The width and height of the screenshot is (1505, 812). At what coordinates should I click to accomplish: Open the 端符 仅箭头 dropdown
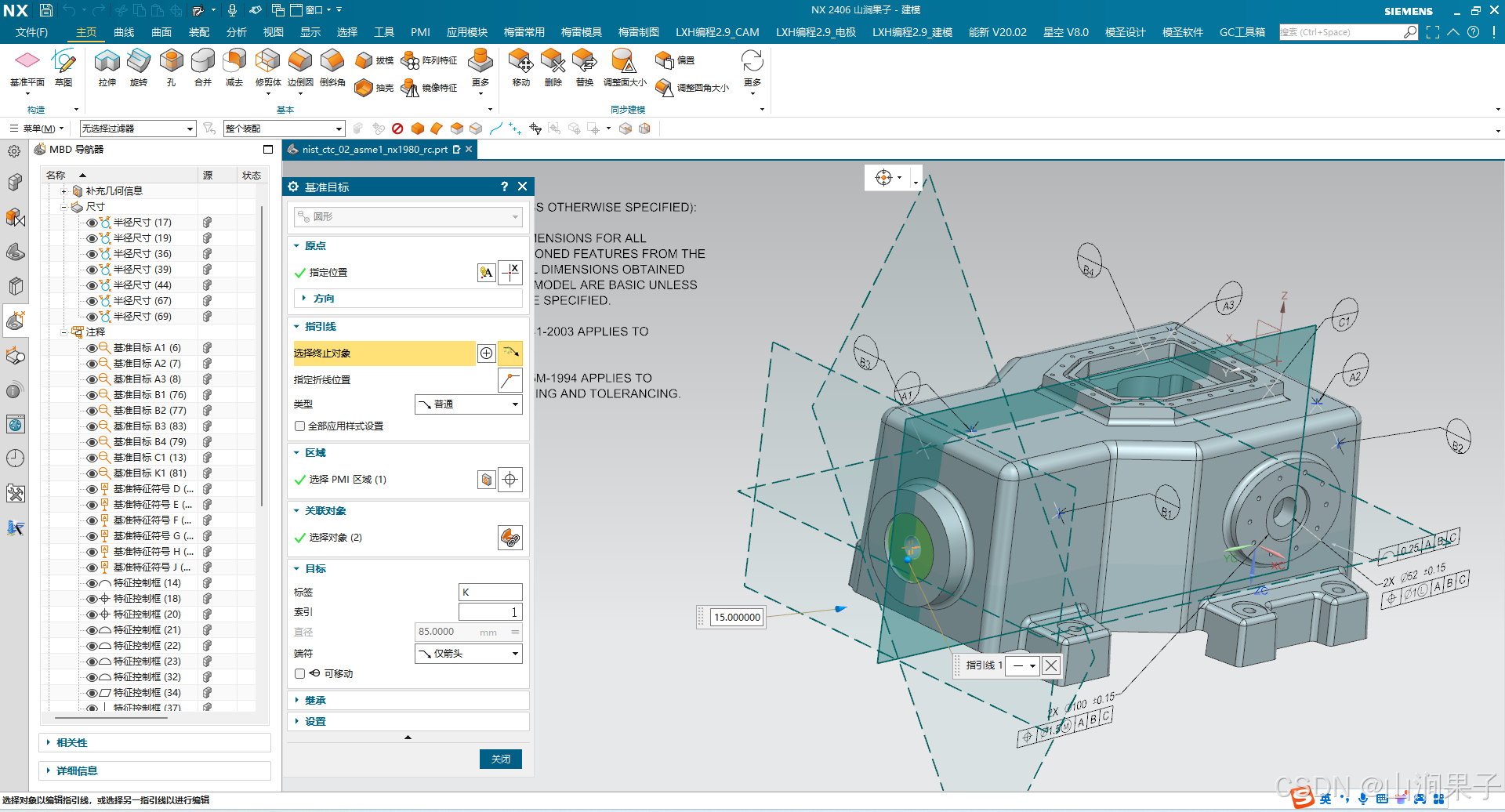point(468,654)
